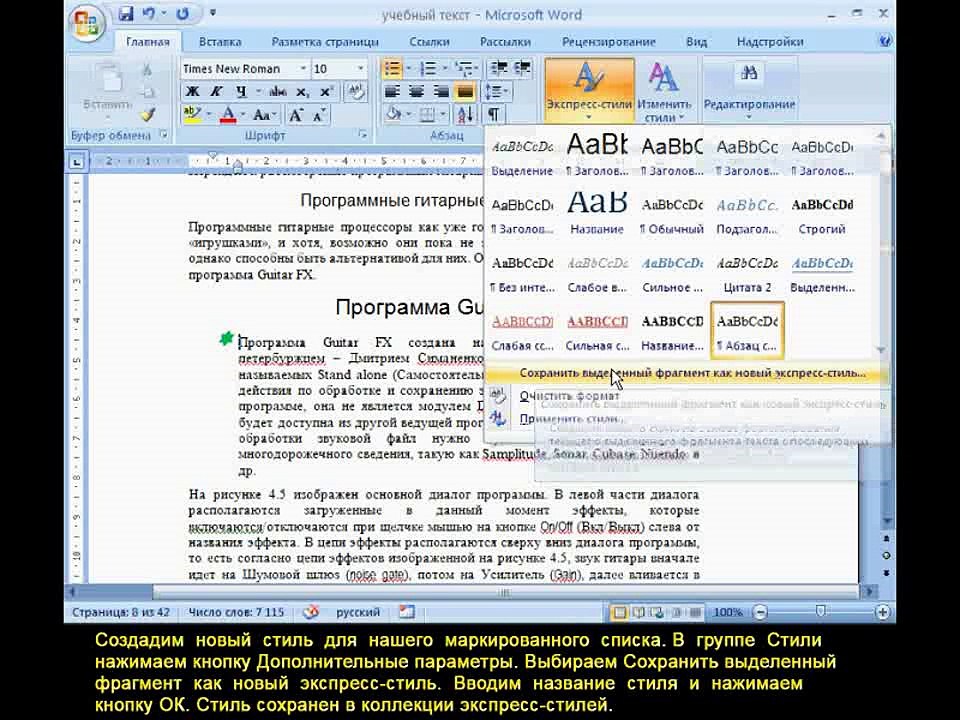The image size is (960, 720).
Task: Increase paragraph indent
Action: point(522,69)
